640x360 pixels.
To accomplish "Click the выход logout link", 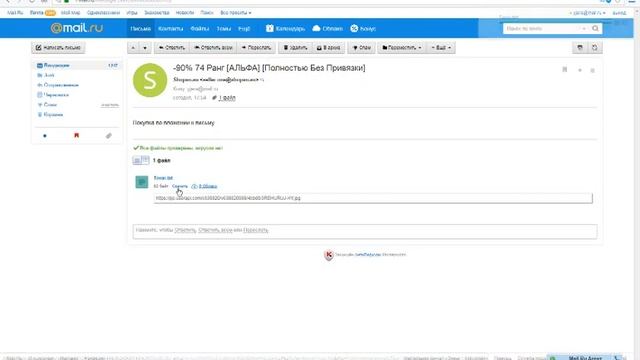I will point(619,13).
